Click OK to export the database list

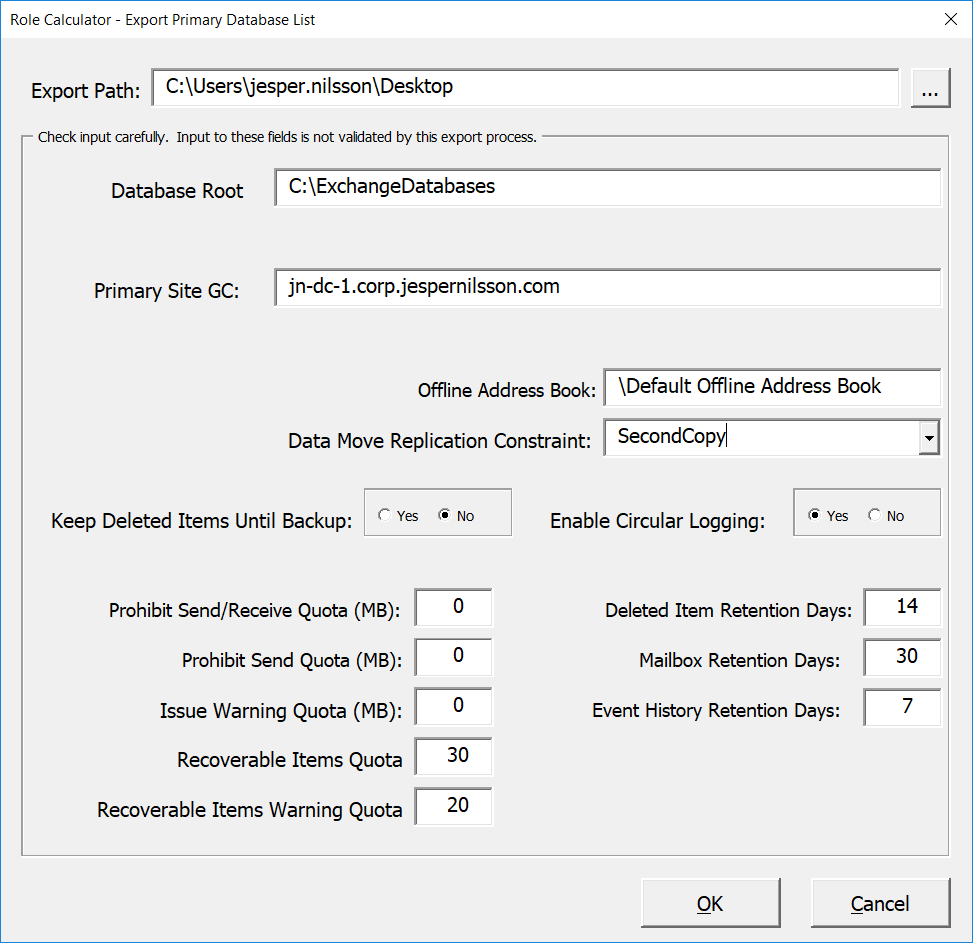(x=710, y=903)
